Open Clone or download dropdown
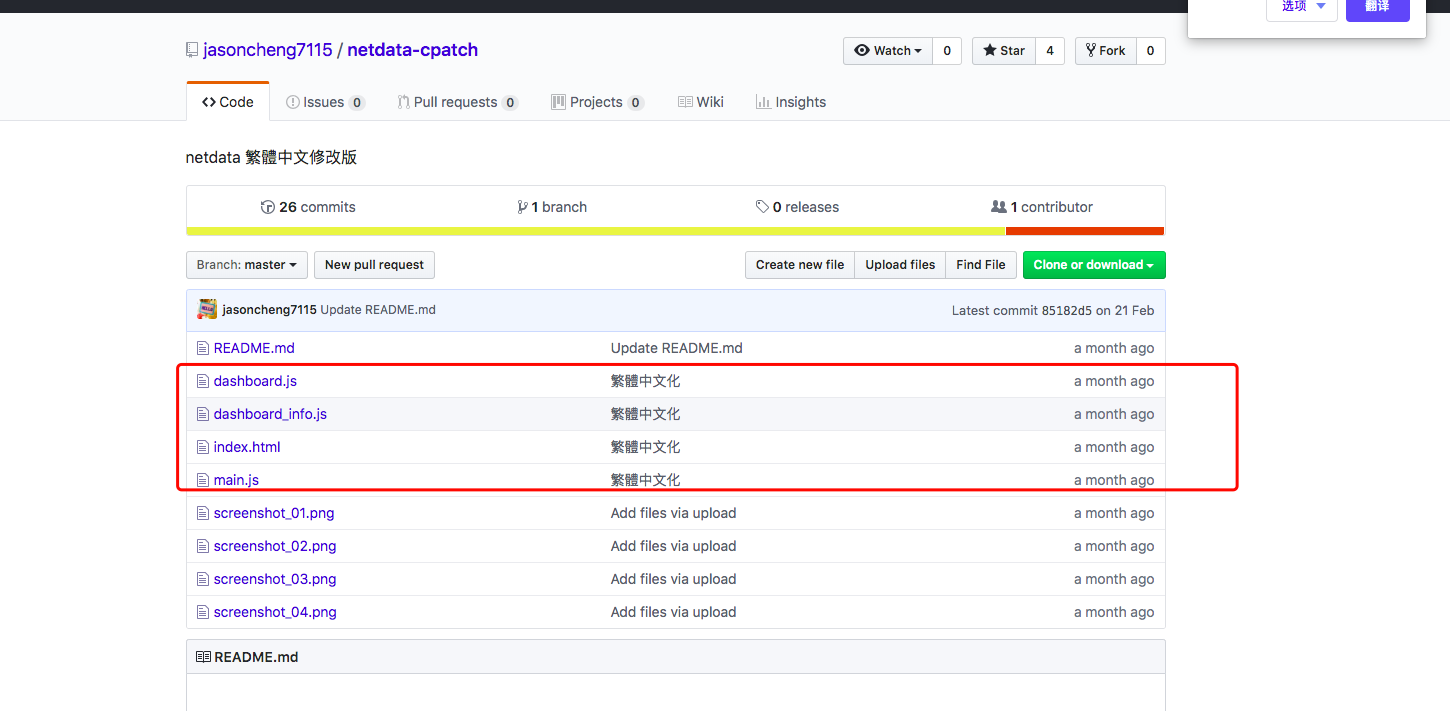Viewport: 1450px width, 711px height. click(x=1094, y=265)
